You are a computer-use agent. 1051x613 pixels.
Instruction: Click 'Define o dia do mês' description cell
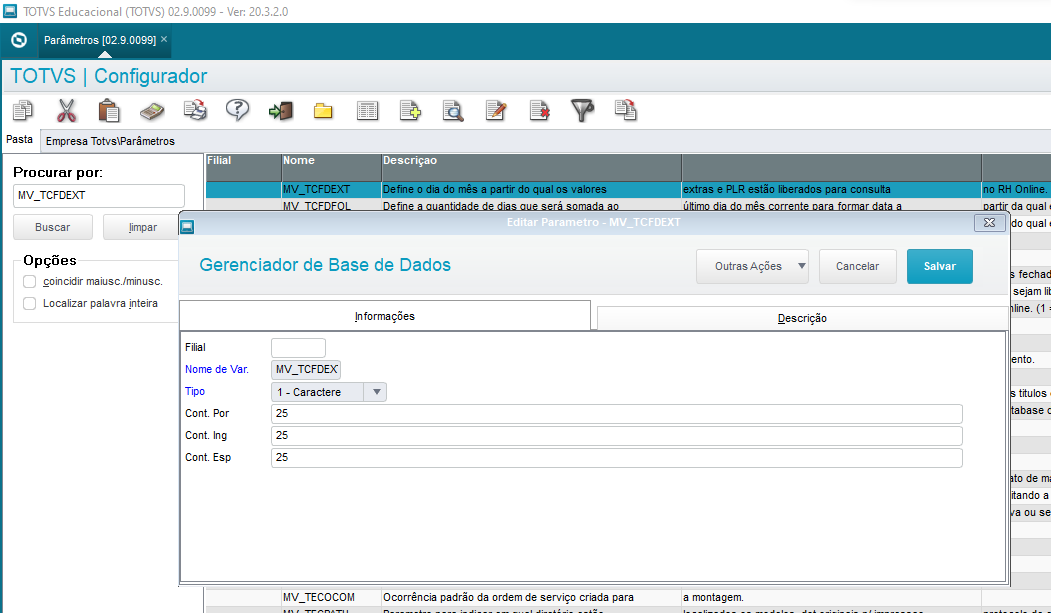(531, 190)
